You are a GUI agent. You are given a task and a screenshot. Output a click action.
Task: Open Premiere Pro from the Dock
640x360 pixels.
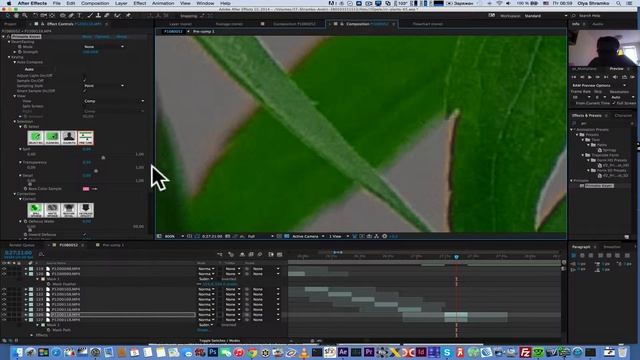point(369,351)
